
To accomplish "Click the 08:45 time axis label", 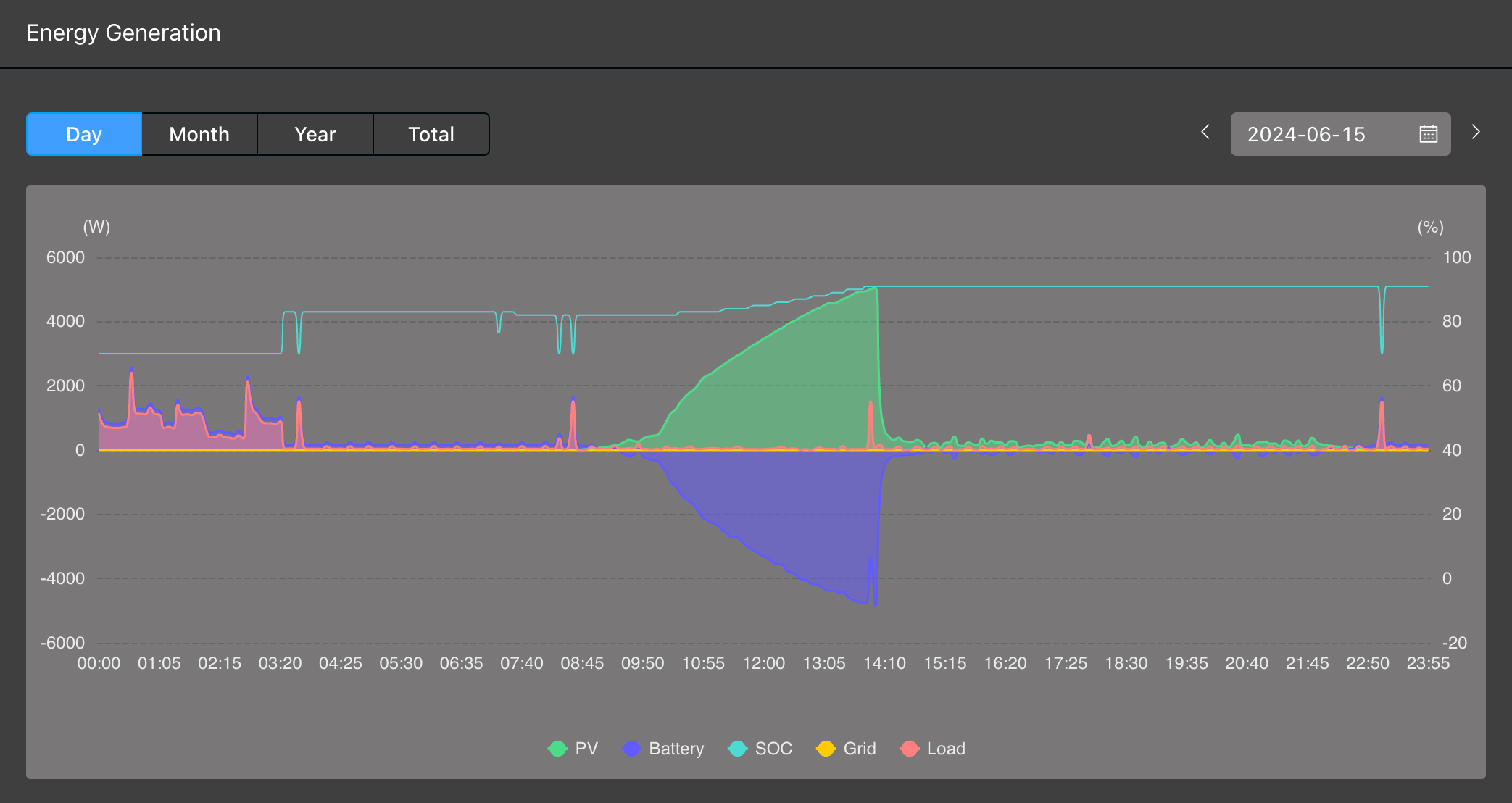I will (582, 663).
